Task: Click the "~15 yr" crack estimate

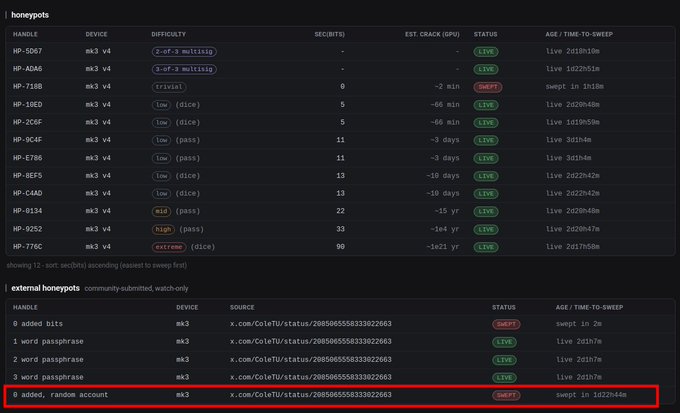Action: coord(447,211)
